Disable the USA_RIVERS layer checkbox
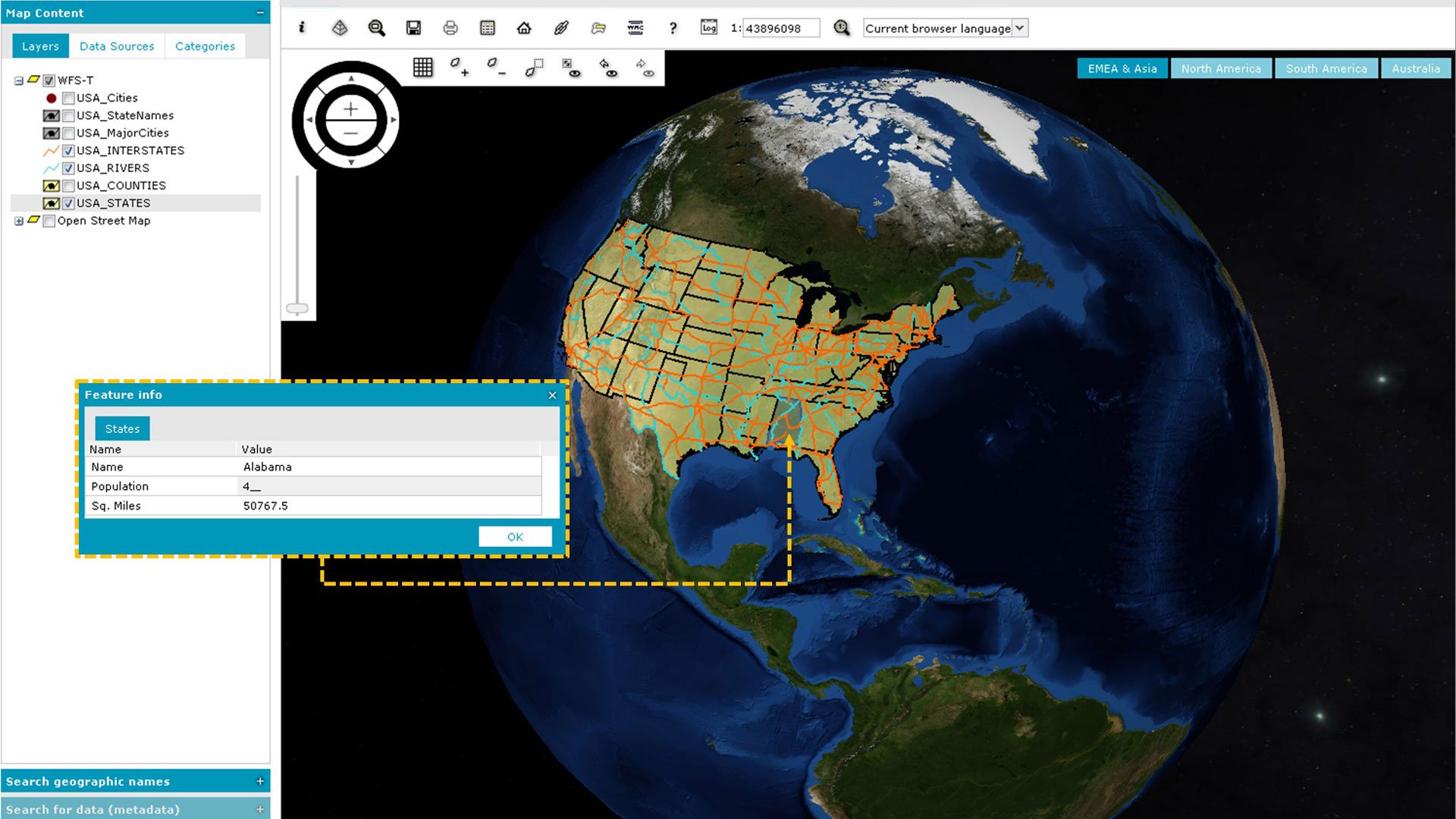This screenshot has height=819, width=1456. pyautogui.click(x=68, y=168)
